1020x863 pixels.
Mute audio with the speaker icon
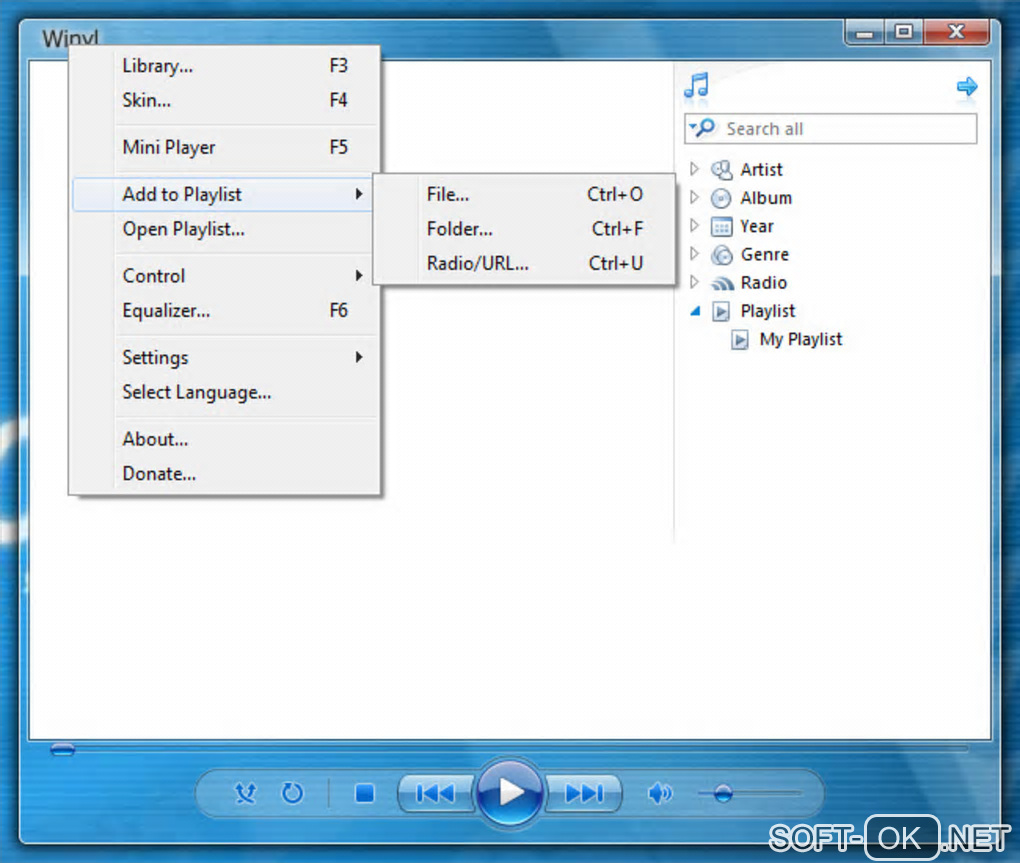[660, 793]
